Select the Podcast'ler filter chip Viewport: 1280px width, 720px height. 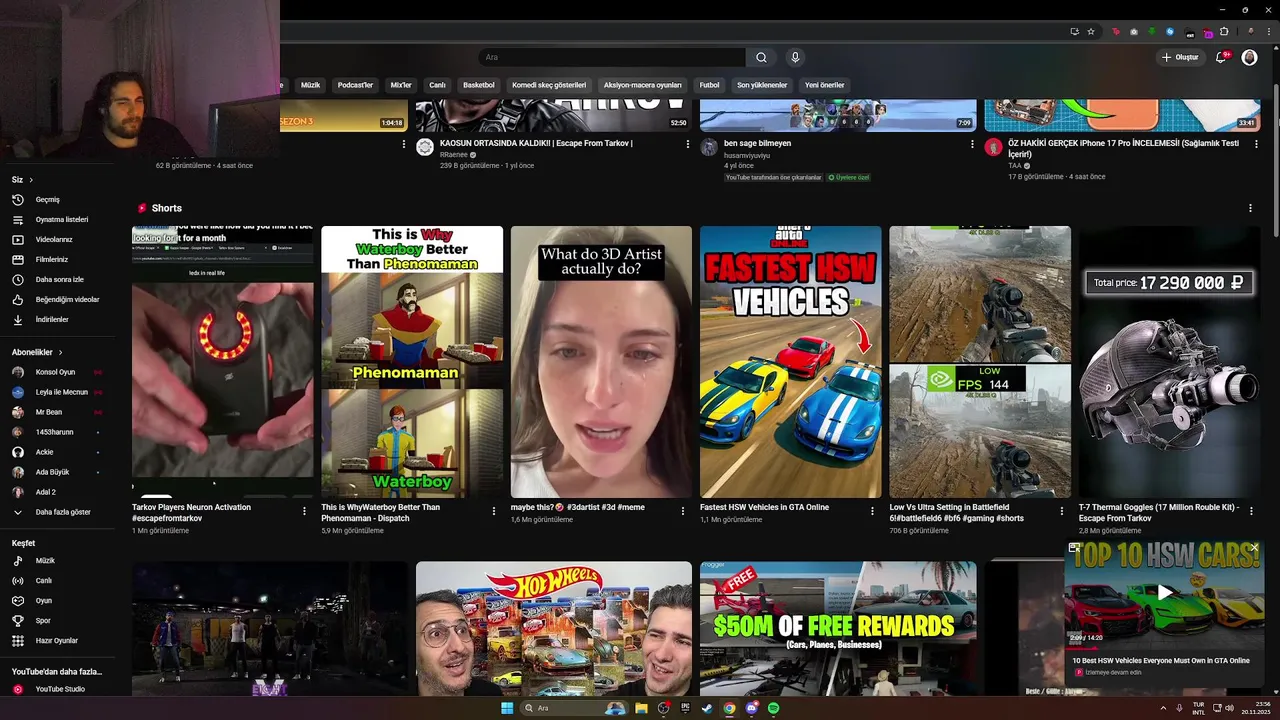pyautogui.click(x=355, y=85)
